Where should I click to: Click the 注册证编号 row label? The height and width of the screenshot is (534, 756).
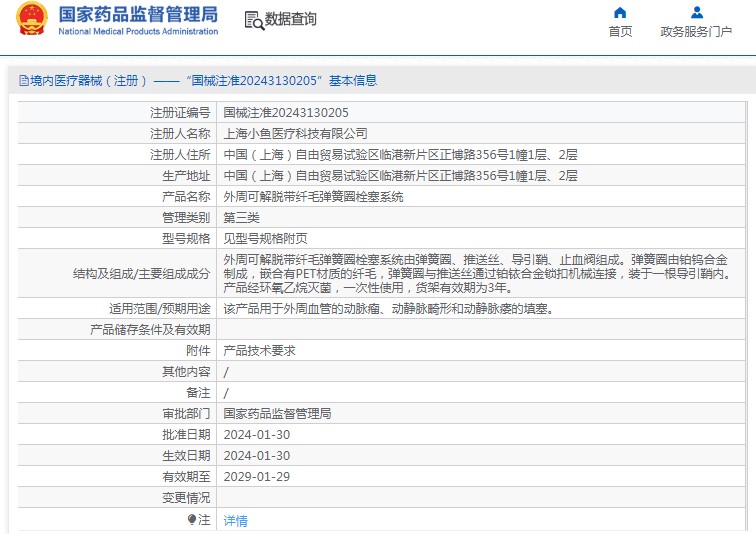(x=180, y=113)
